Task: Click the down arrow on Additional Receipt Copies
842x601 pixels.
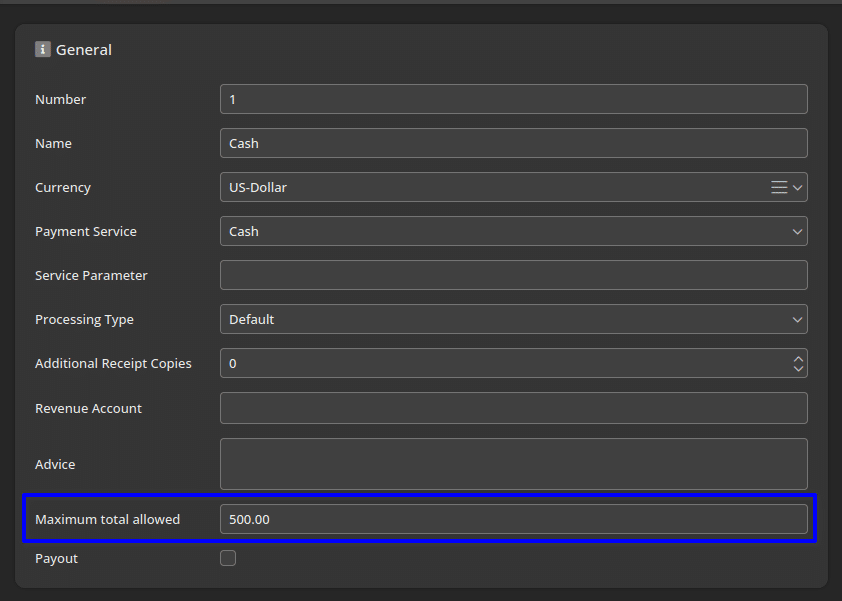Action: 798,368
